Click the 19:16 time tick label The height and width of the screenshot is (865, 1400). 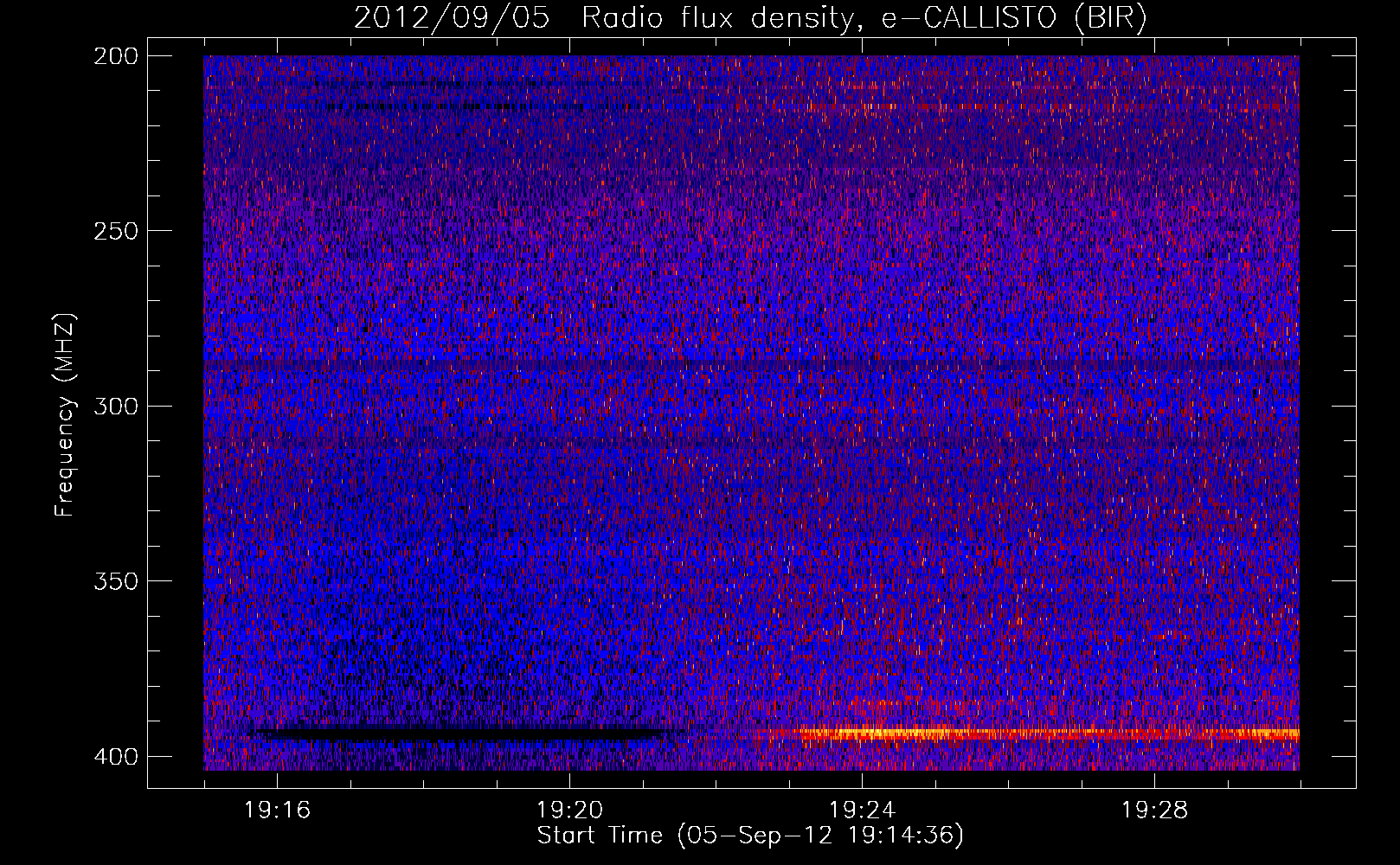[x=277, y=811]
